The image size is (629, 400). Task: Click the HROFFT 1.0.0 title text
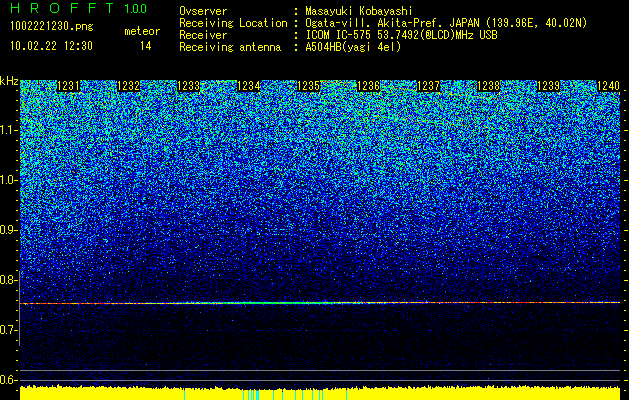click(78, 8)
